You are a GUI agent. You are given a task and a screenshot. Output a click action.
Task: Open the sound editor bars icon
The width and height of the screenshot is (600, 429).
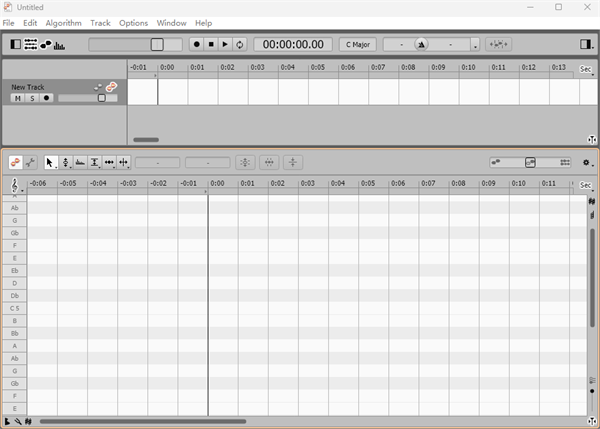coord(59,45)
